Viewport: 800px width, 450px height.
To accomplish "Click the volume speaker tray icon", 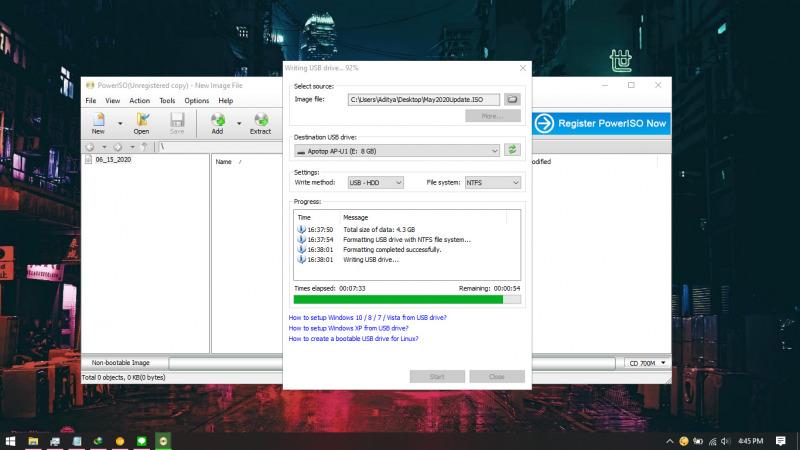I will click(726, 441).
